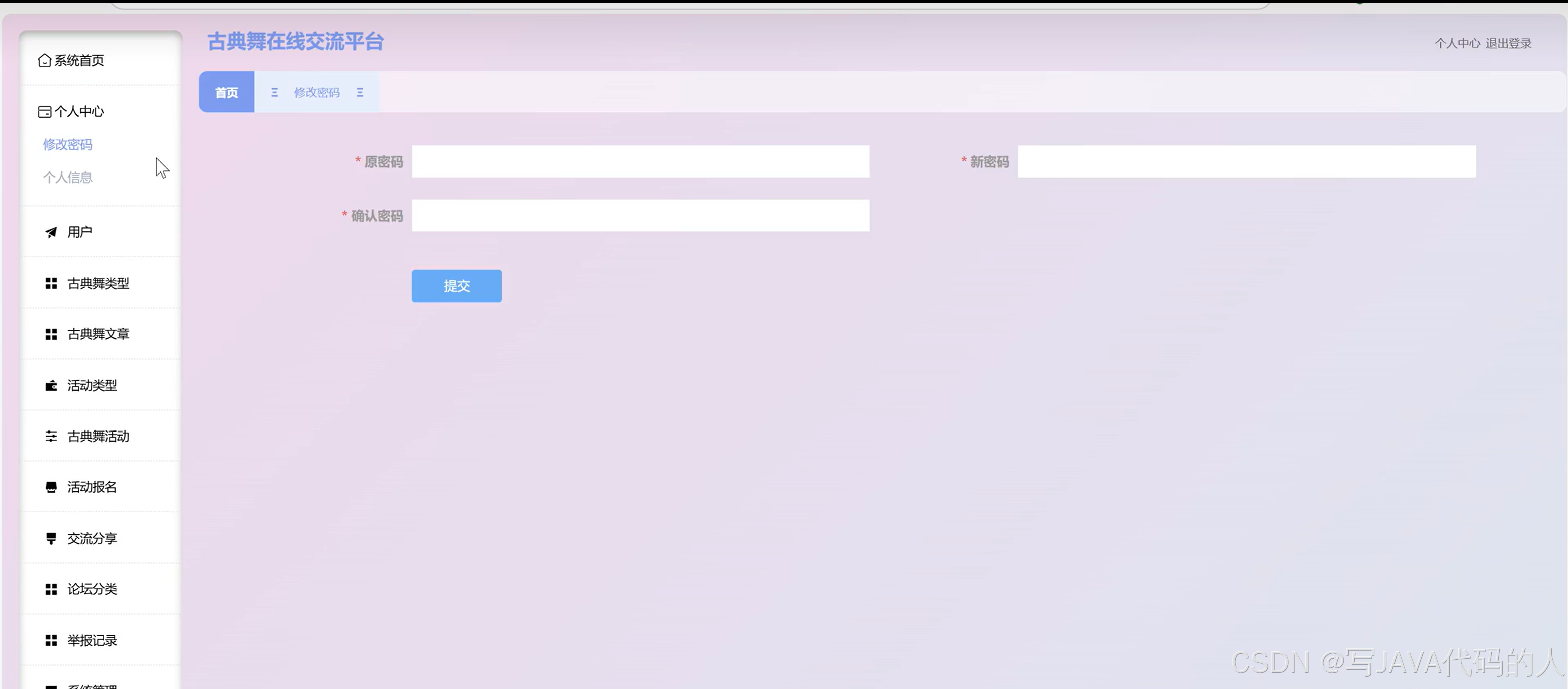Expand the 古典舞文章 sidebar menu
Screen dimensions: 1568x689
(98, 334)
